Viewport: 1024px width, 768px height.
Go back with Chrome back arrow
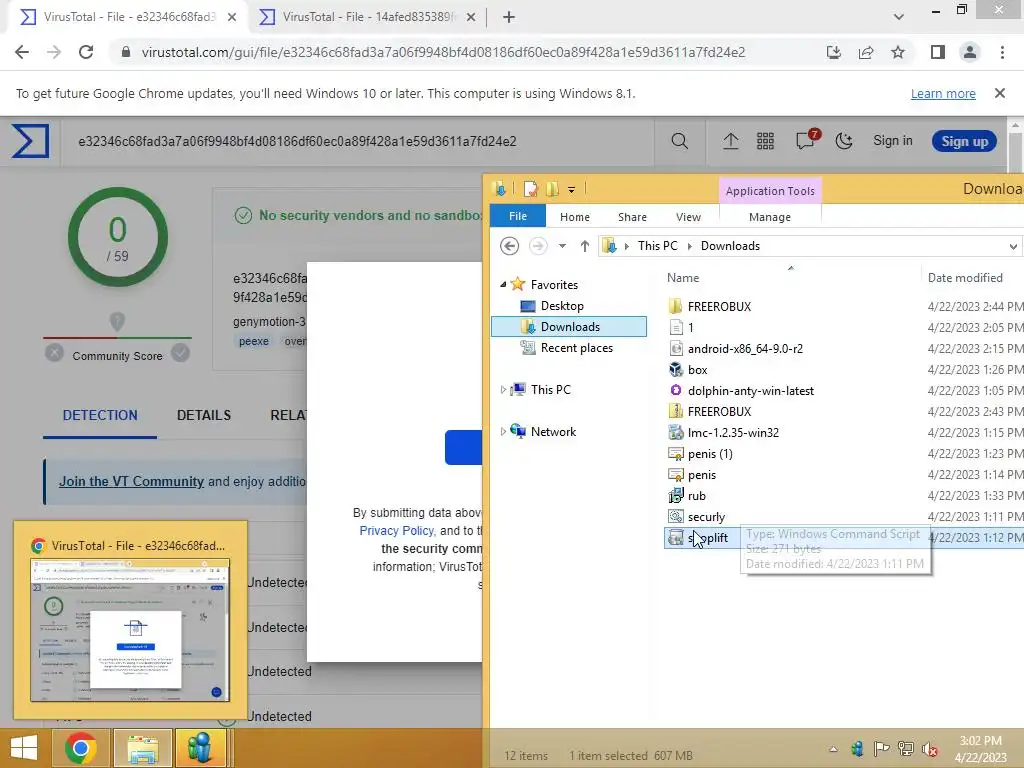(x=22, y=52)
